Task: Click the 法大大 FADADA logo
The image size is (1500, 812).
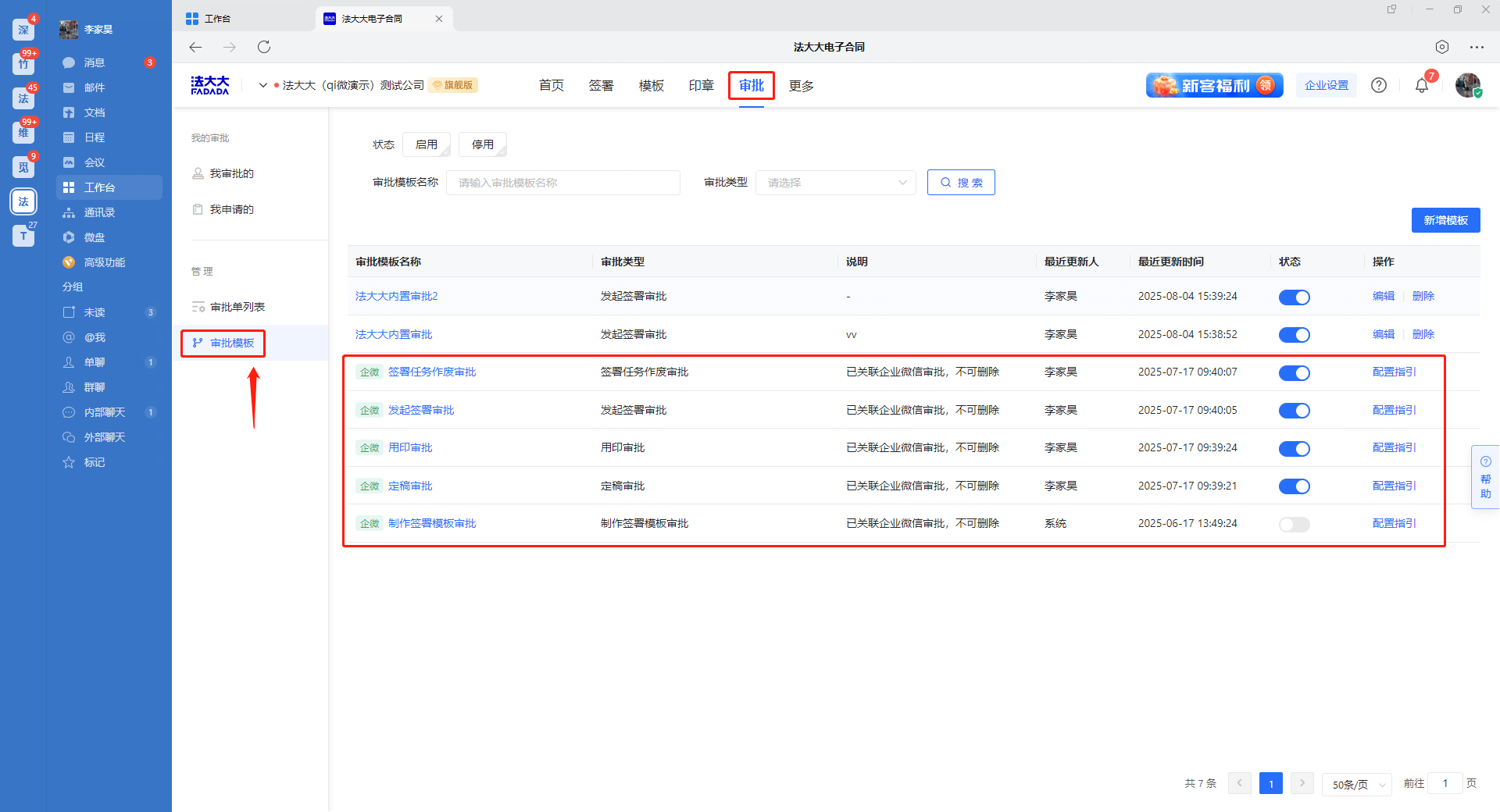Action: (x=210, y=85)
